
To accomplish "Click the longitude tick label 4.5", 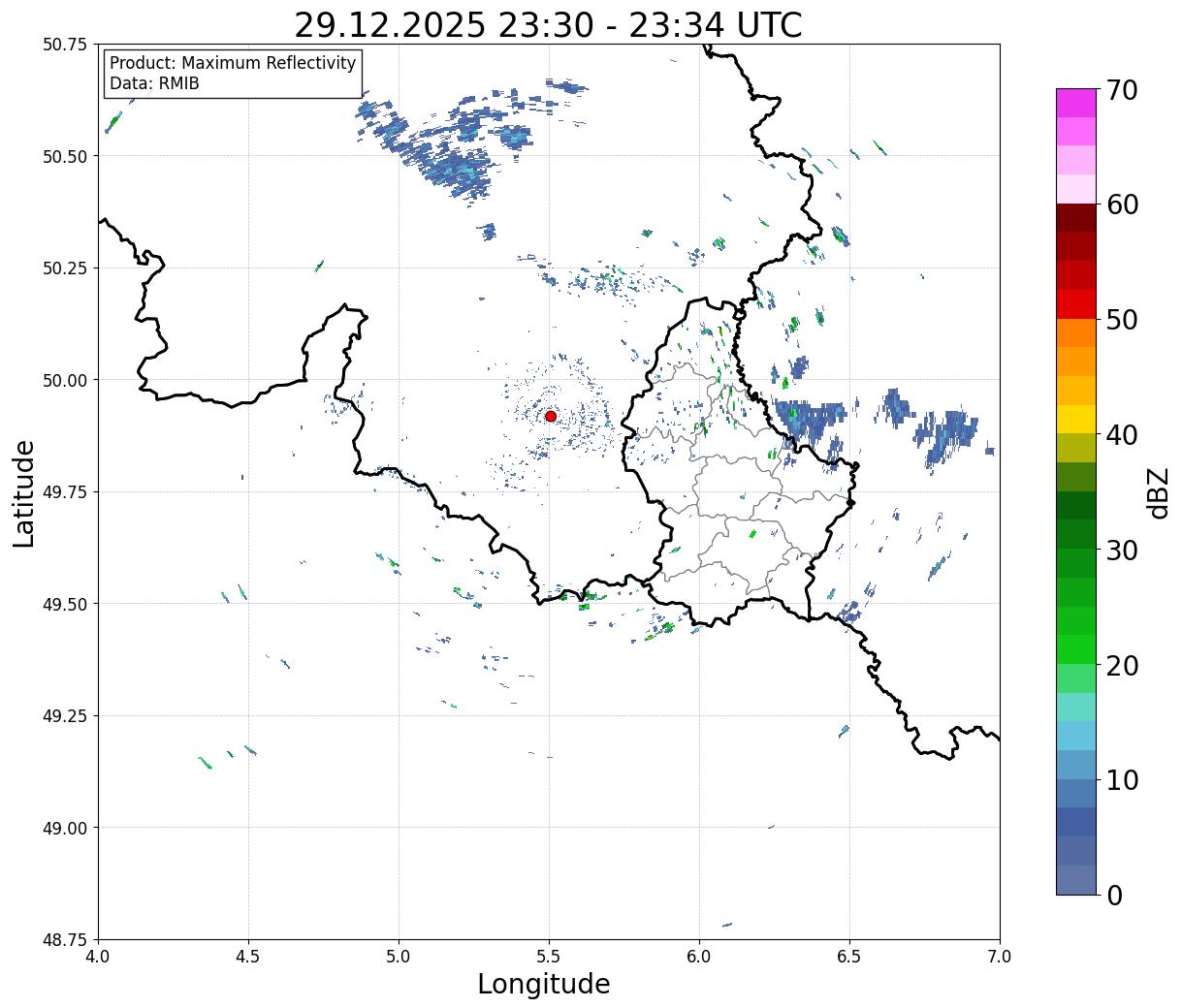I will (x=248, y=957).
